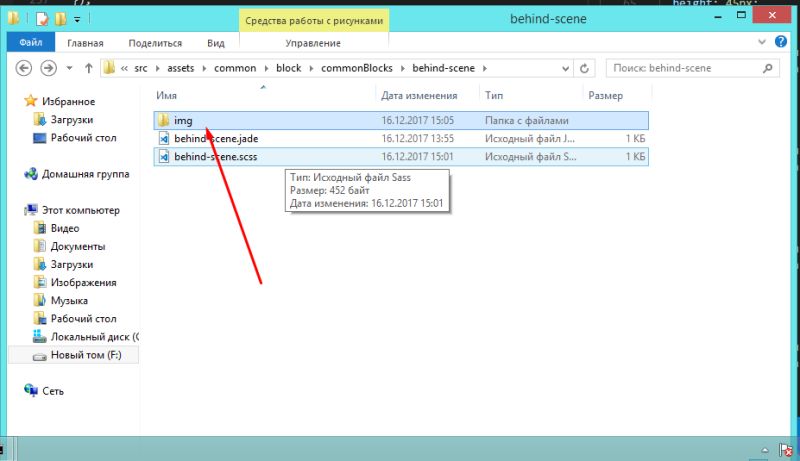Open Загрузки under Избранное

tap(71, 120)
